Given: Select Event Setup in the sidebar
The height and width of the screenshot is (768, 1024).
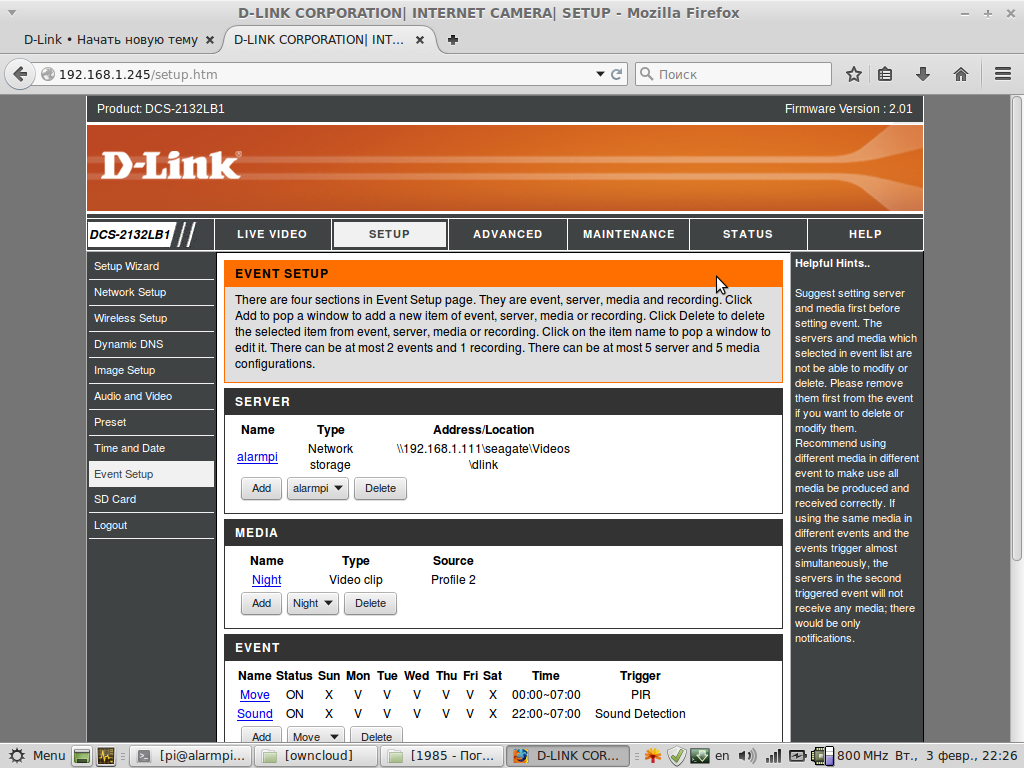Looking at the screenshot, I should click(x=151, y=474).
